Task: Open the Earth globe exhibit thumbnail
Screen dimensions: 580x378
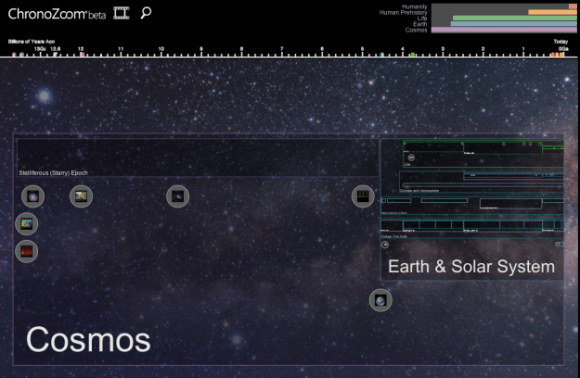Action: pyautogui.click(x=380, y=300)
